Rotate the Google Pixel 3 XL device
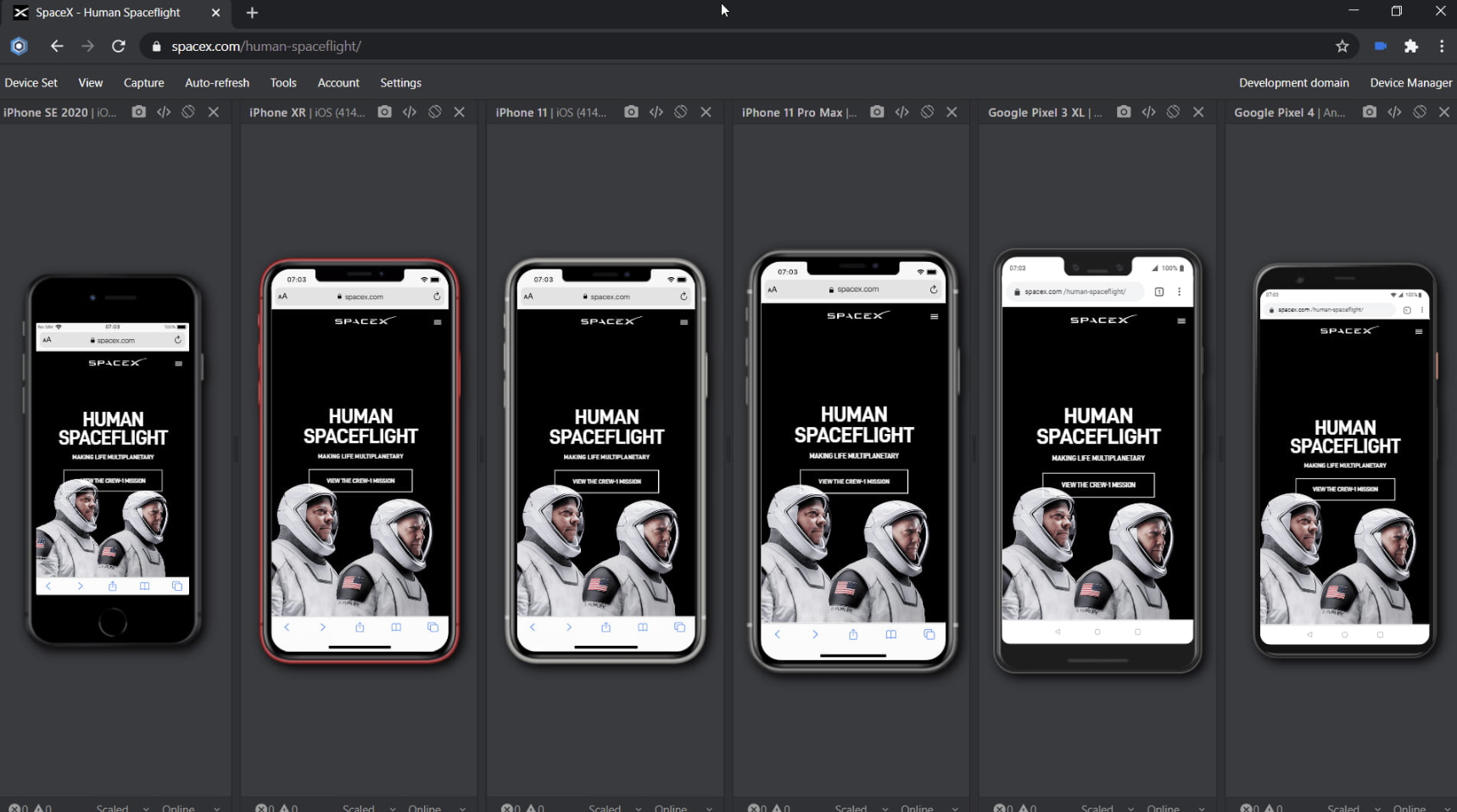Viewport: 1457px width, 812px height. [1173, 112]
